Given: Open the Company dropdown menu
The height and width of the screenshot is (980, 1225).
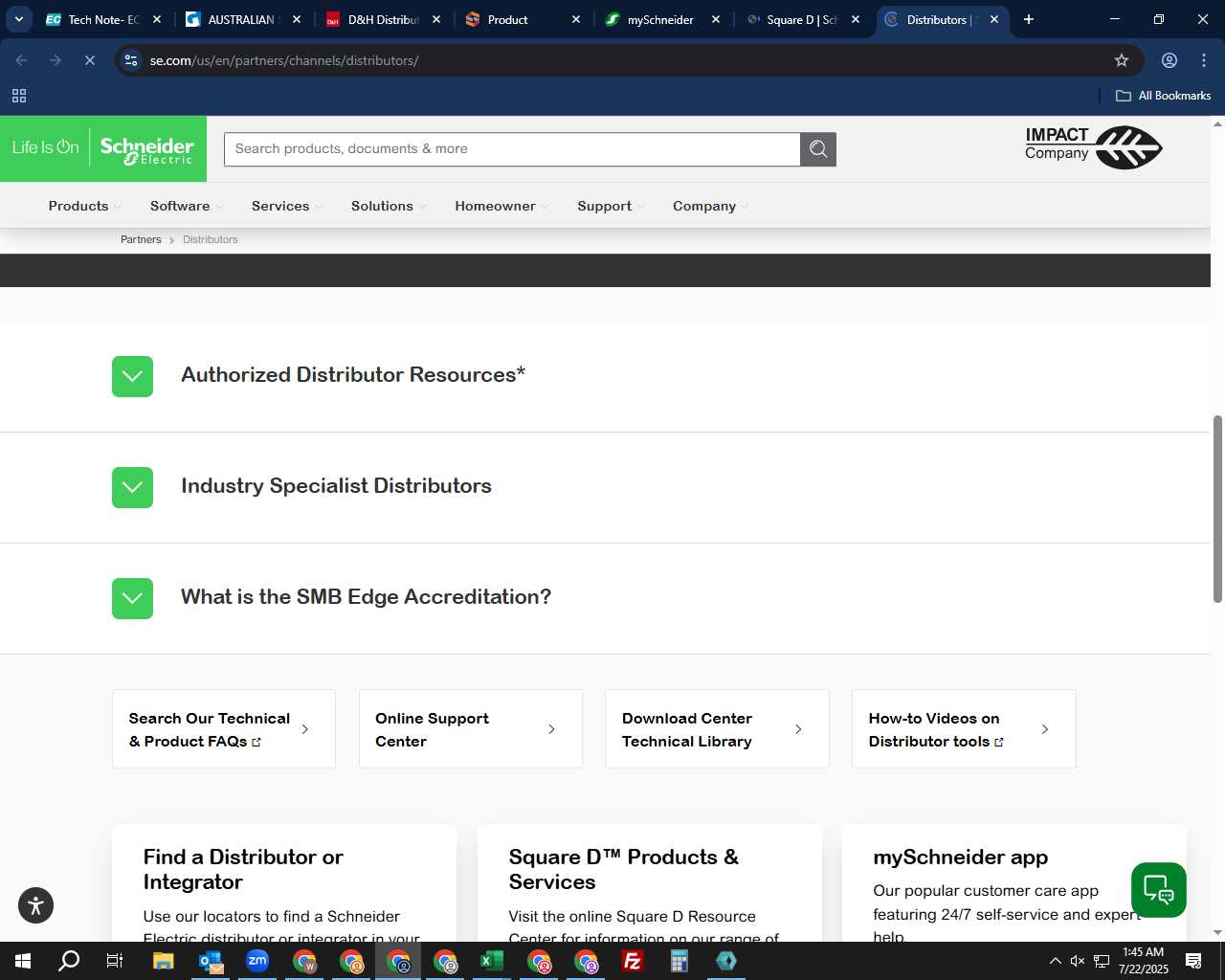Looking at the screenshot, I should (x=710, y=206).
